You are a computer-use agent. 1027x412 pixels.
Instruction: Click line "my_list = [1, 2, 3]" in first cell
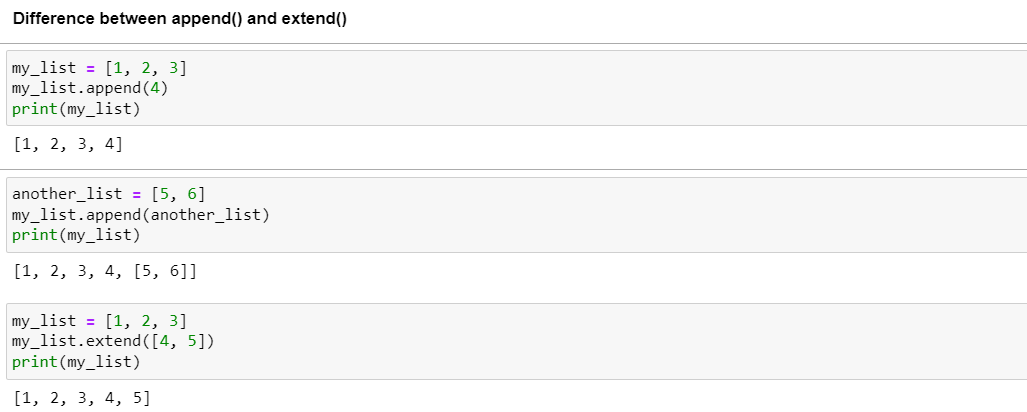click(x=100, y=67)
